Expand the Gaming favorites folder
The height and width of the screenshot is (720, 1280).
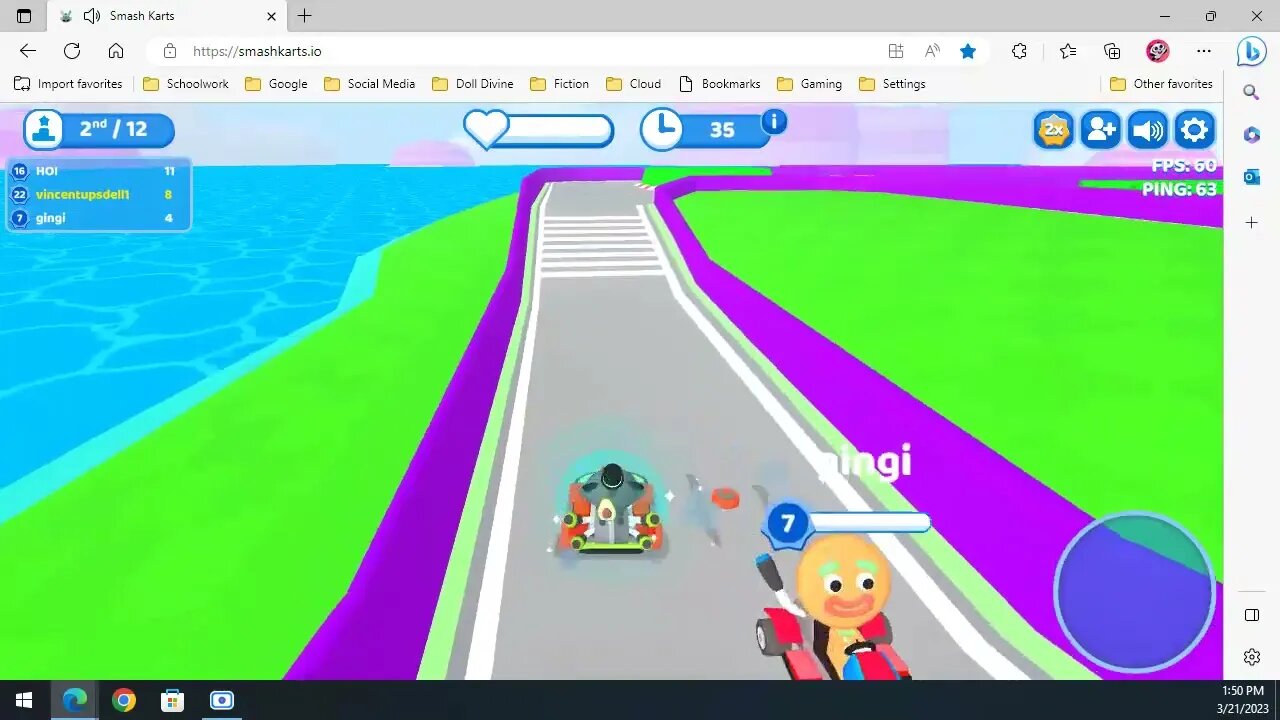click(x=810, y=84)
